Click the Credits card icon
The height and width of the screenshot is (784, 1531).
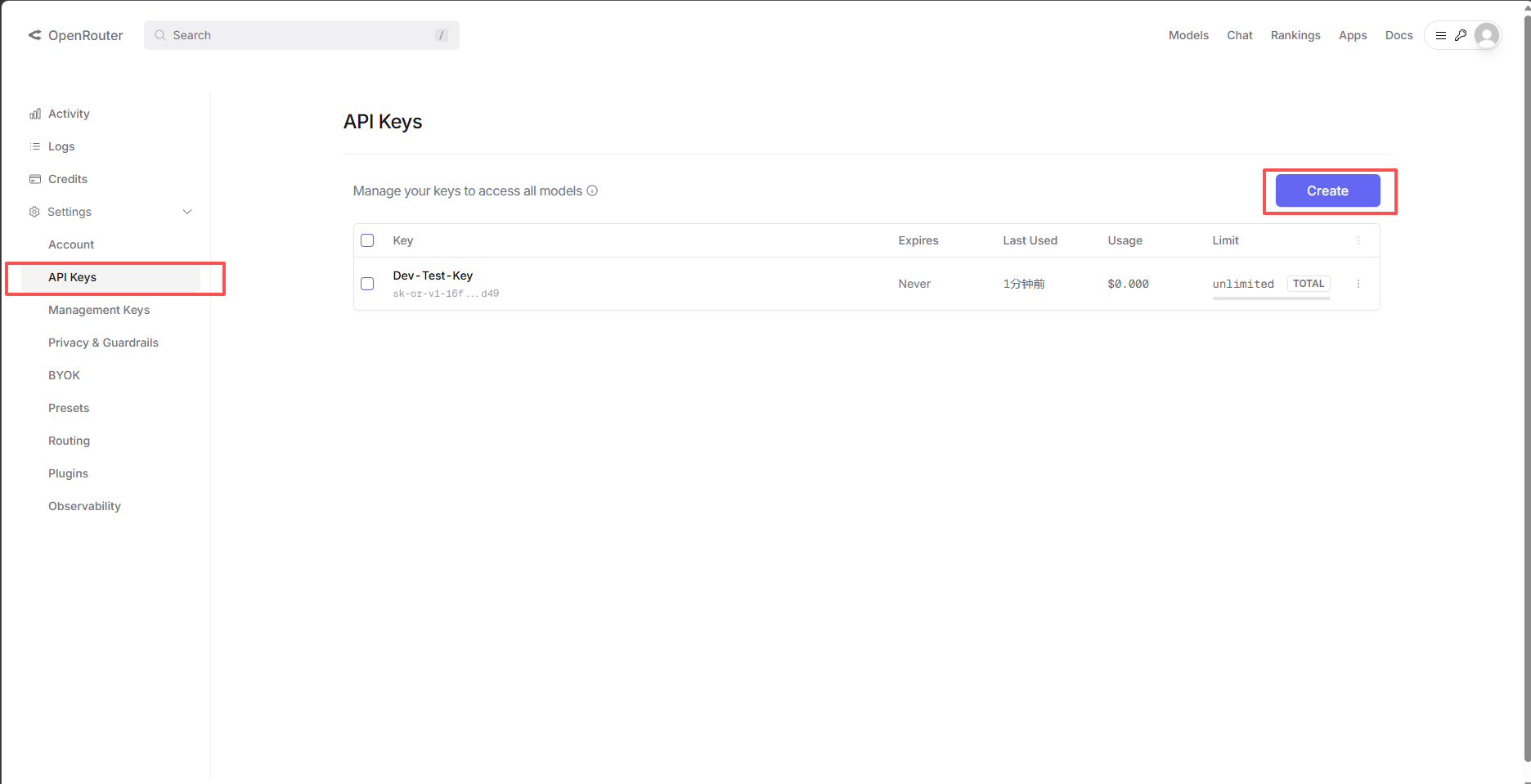click(35, 179)
